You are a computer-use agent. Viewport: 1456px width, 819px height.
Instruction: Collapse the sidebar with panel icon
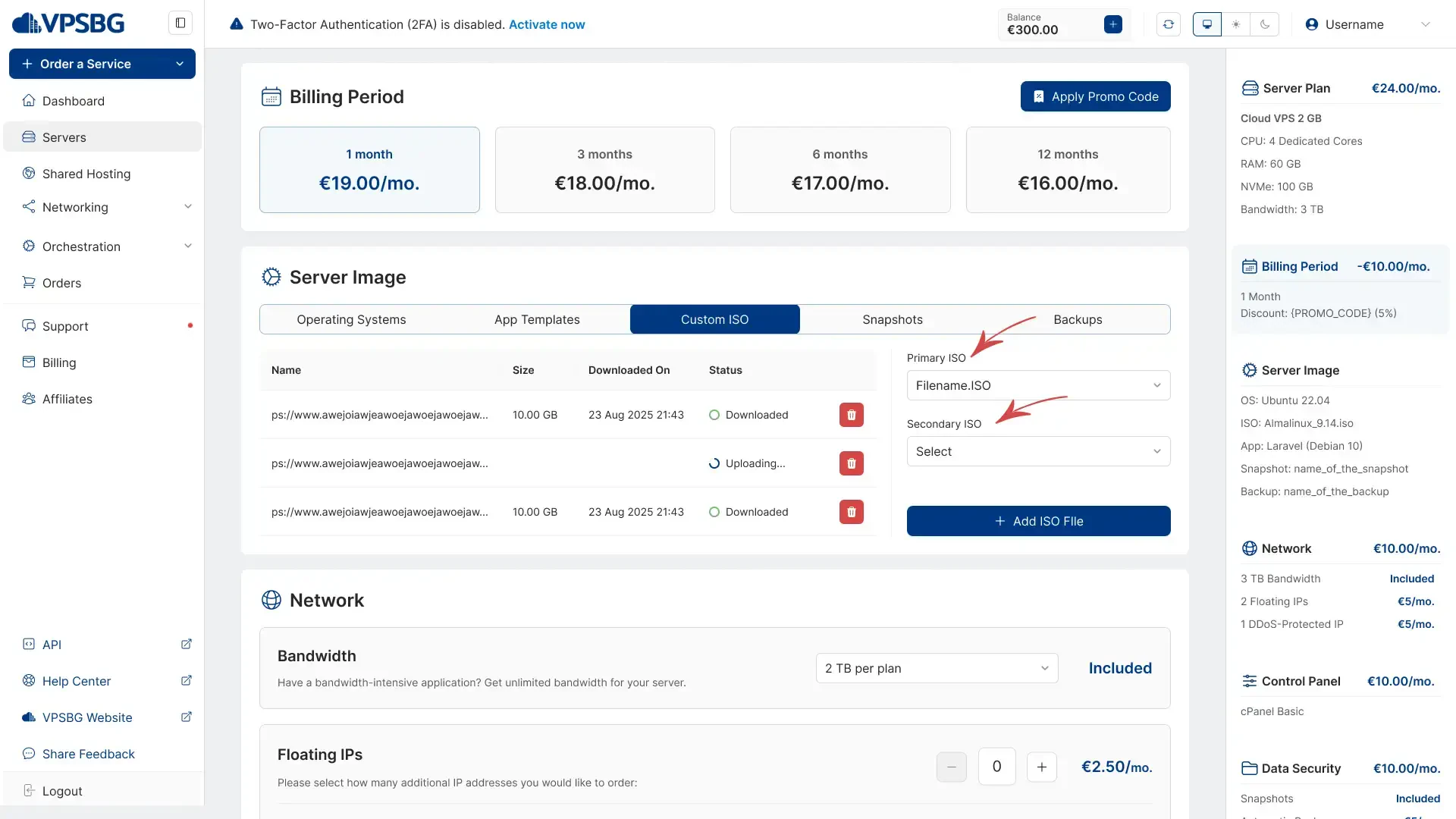[x=180, y=23]
